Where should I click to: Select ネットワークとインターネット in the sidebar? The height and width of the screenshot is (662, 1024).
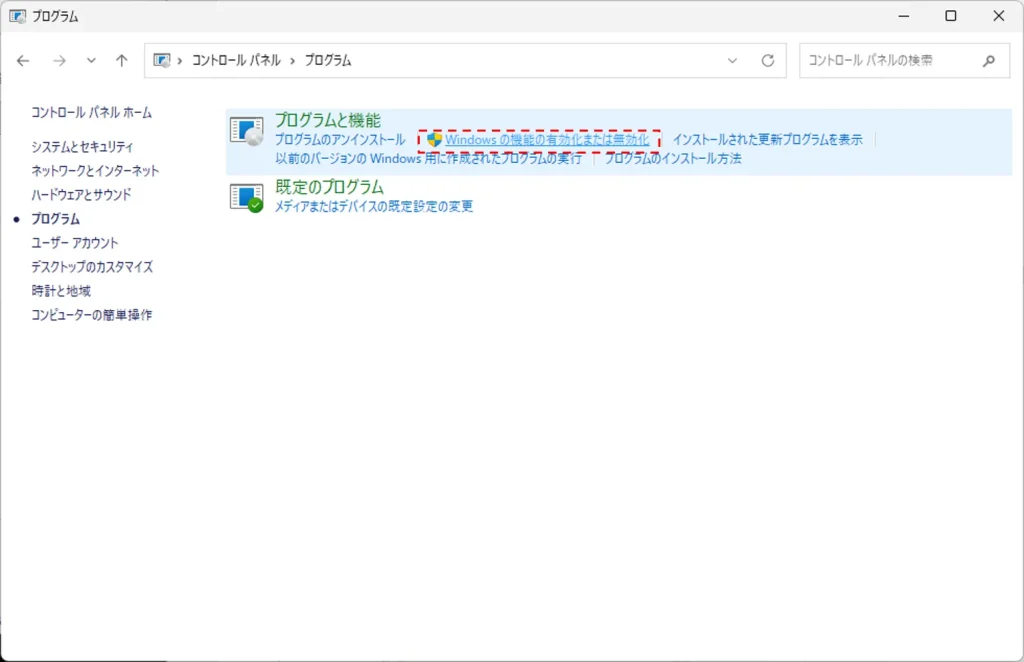pos(95,171)
